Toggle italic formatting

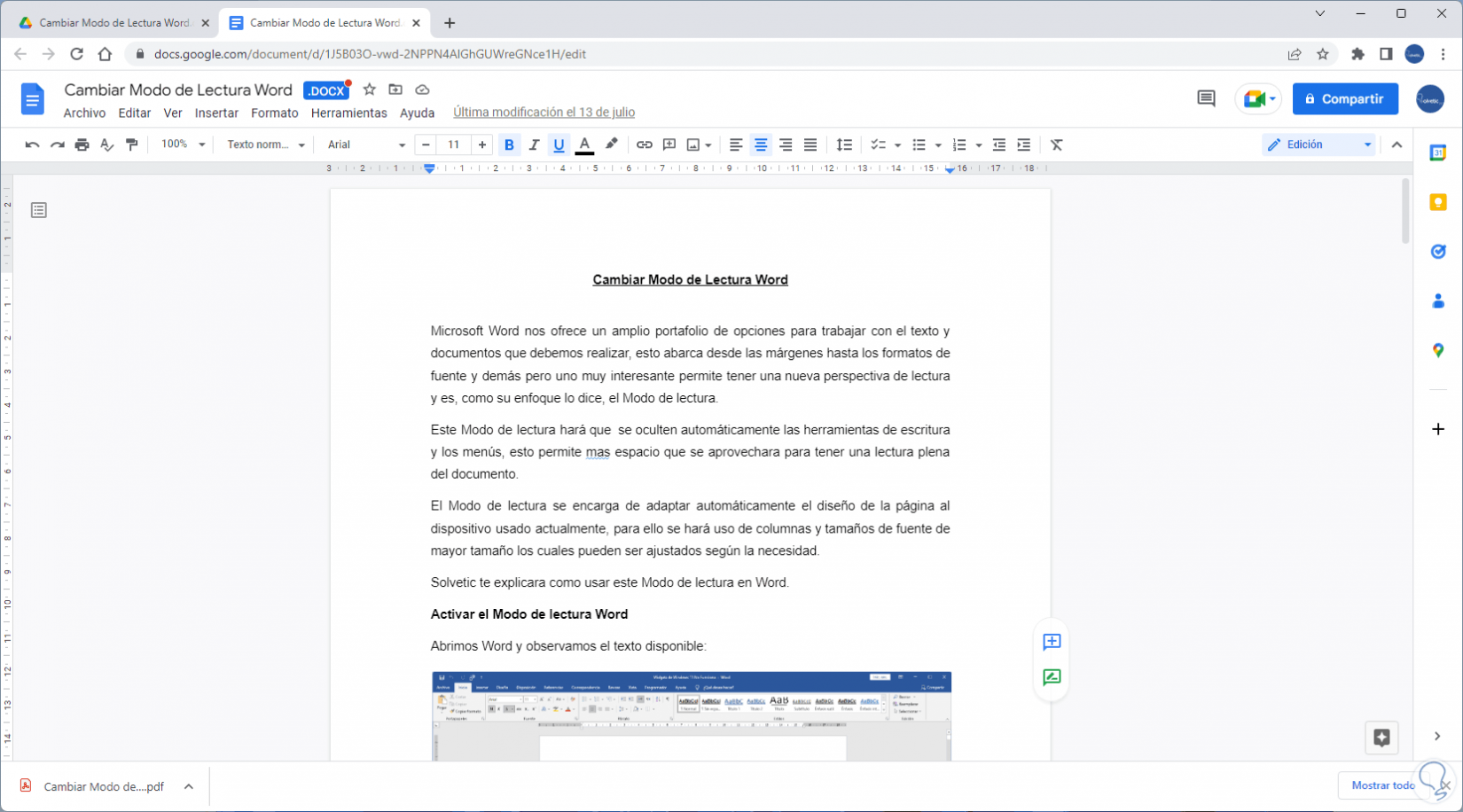point(534,144)
